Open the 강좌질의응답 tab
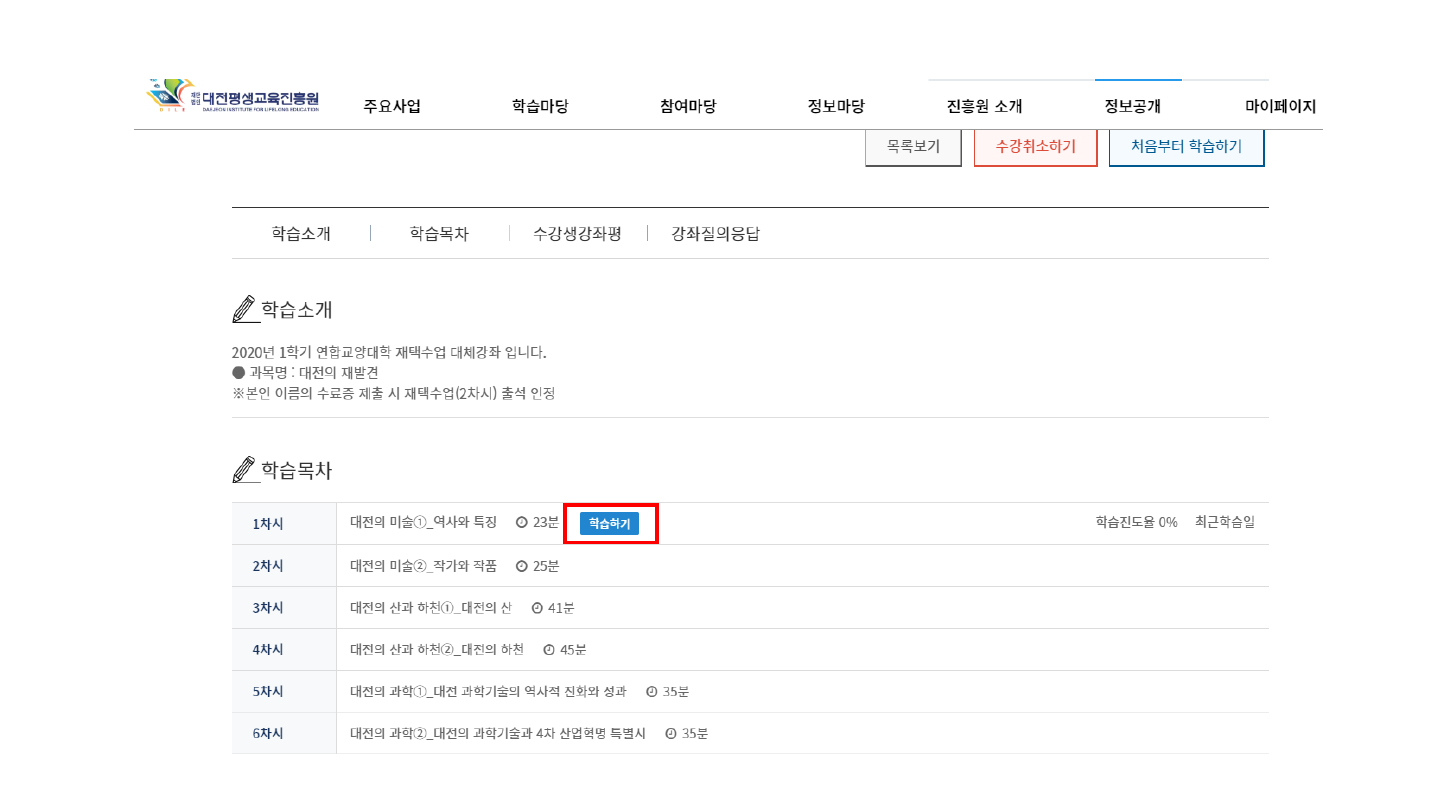 coord(715,234)
